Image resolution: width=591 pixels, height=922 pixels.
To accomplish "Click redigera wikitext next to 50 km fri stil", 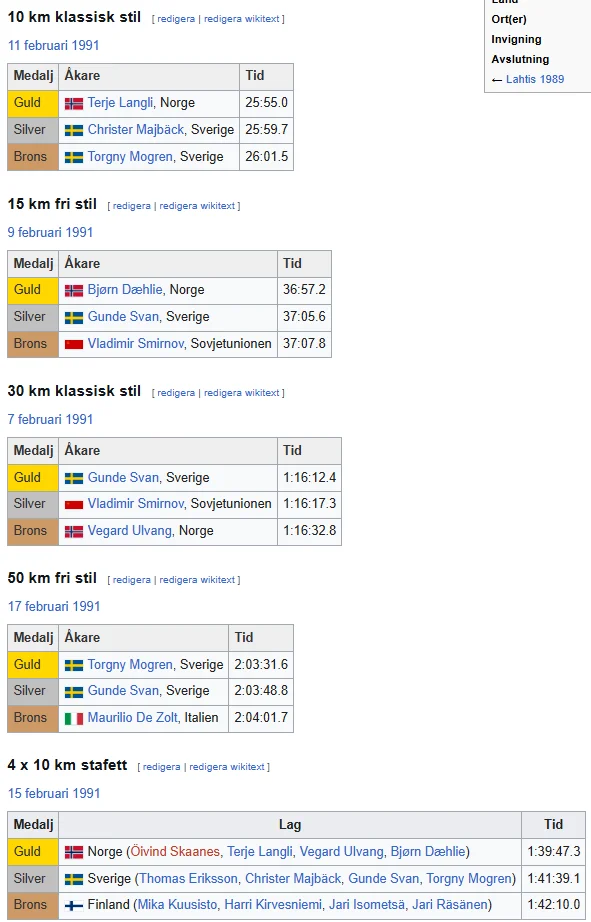I will (197, 580).
